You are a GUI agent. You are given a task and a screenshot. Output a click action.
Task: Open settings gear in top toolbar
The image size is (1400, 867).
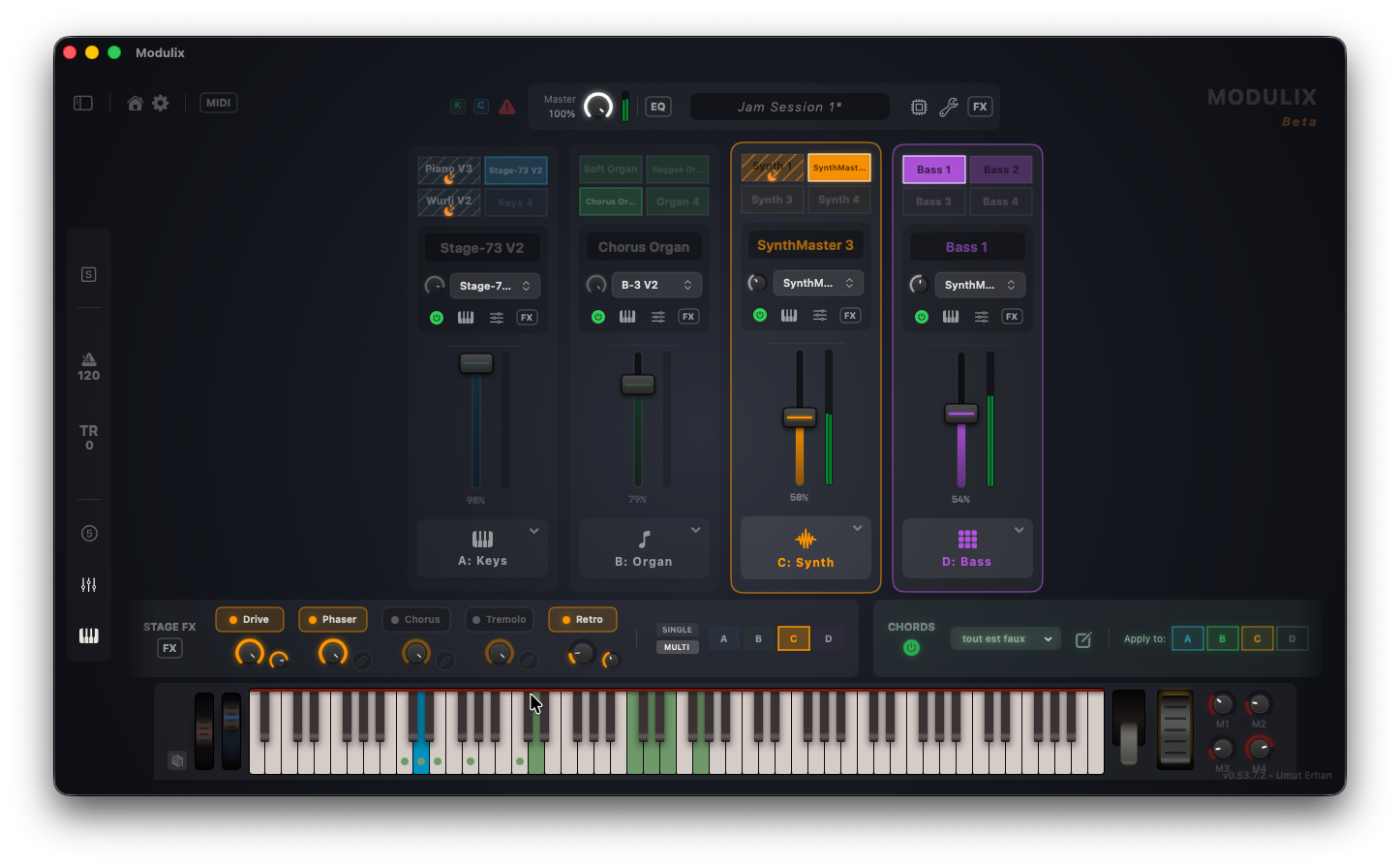(x=161, y=103)
